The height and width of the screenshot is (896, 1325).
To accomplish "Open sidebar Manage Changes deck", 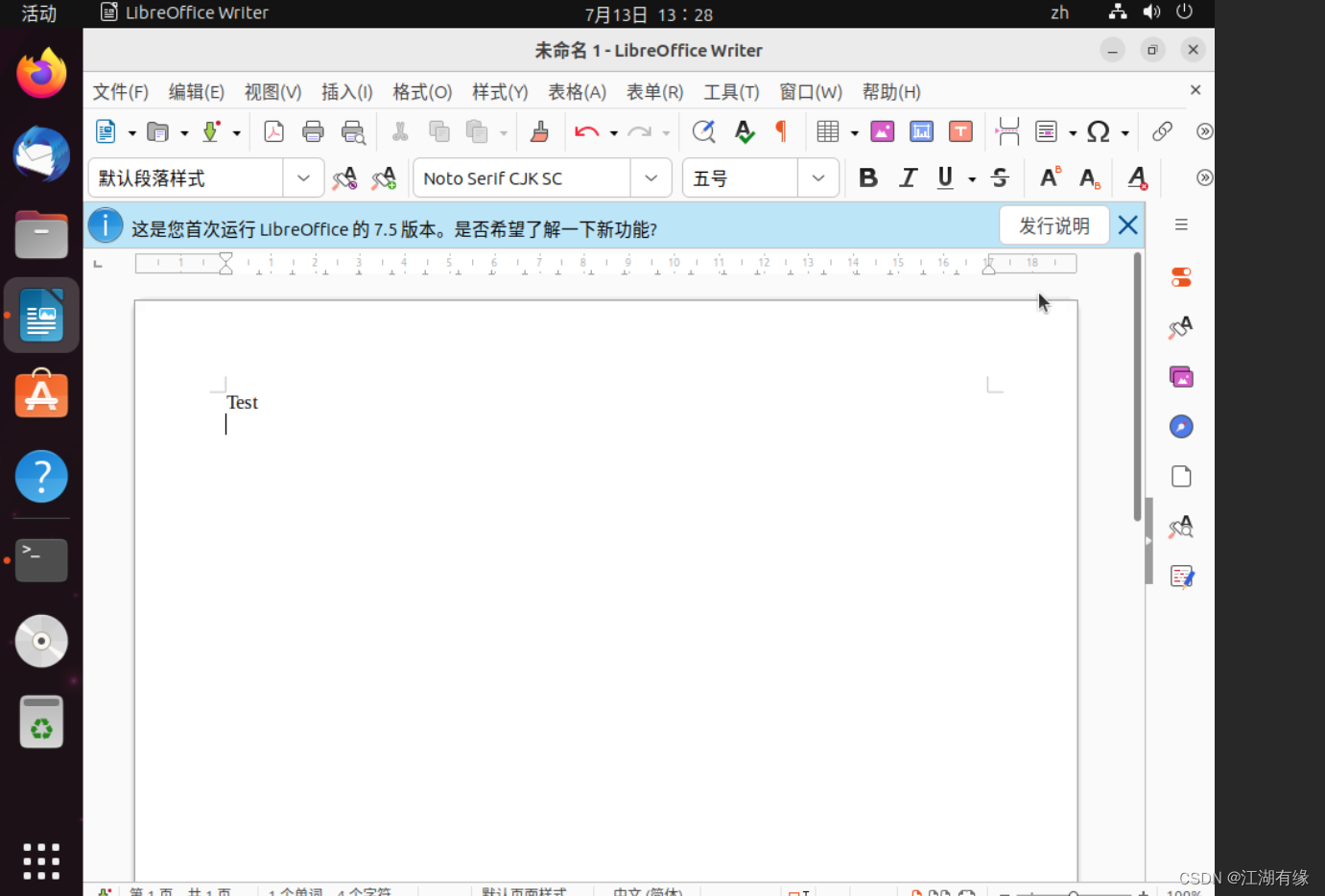I will [1181, 577].
